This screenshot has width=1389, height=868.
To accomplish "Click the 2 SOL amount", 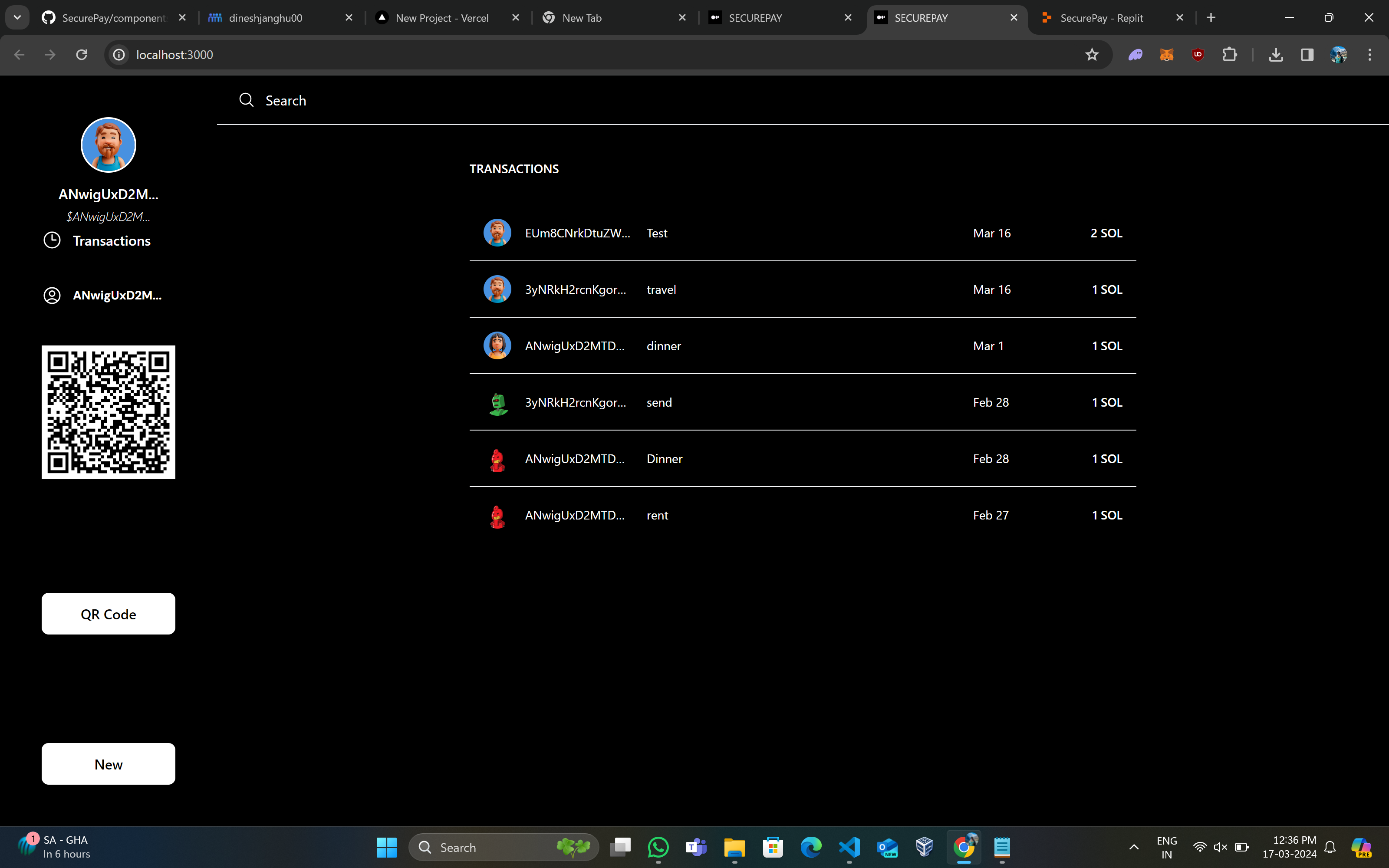I will click(1106, 233).
